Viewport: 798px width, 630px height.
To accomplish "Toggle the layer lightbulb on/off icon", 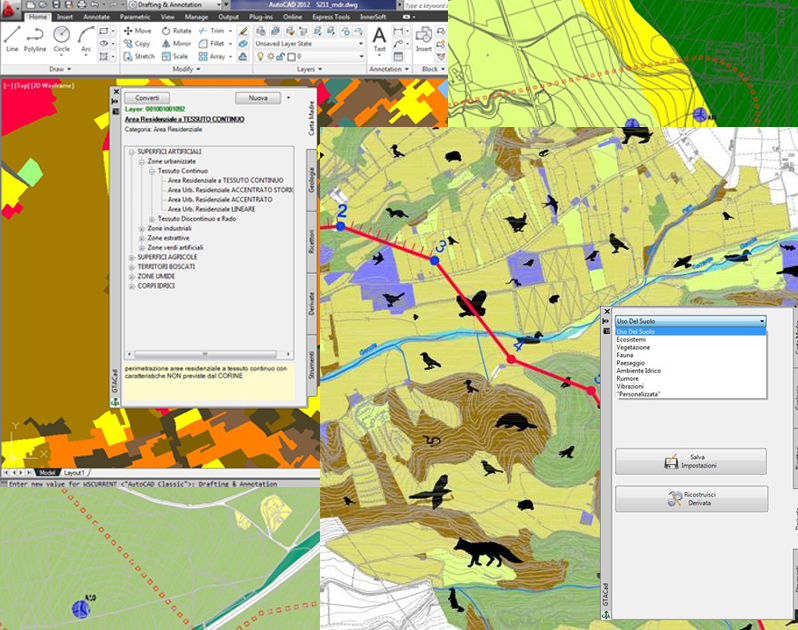I will [261, 56].
